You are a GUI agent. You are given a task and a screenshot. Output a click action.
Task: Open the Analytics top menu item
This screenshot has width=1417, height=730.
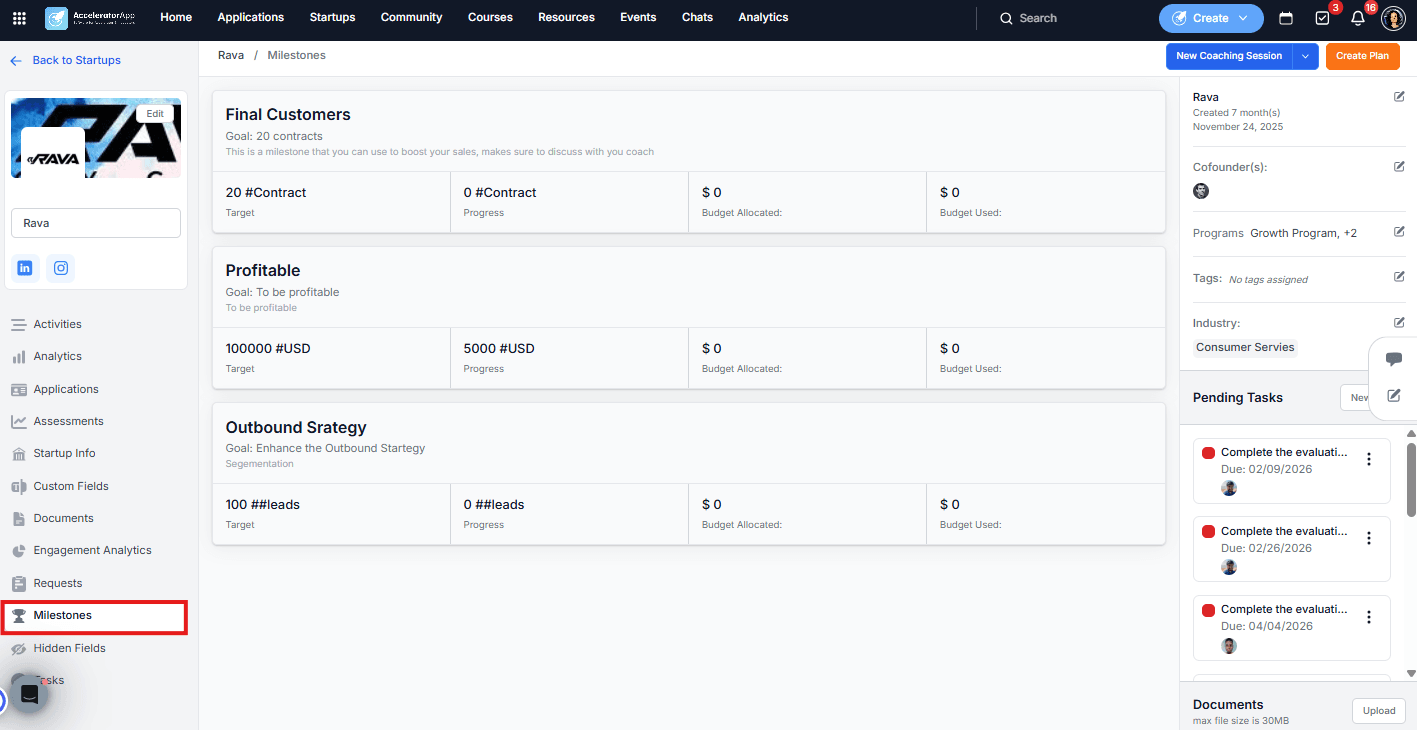(763, 17)
